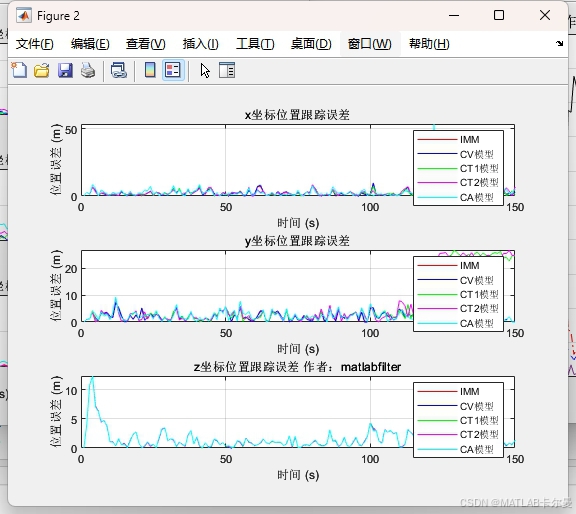Click the Link Plot toolbar icon
Image resolution: width=576 pixels, height=514 pixels.
tap(119, 70)
